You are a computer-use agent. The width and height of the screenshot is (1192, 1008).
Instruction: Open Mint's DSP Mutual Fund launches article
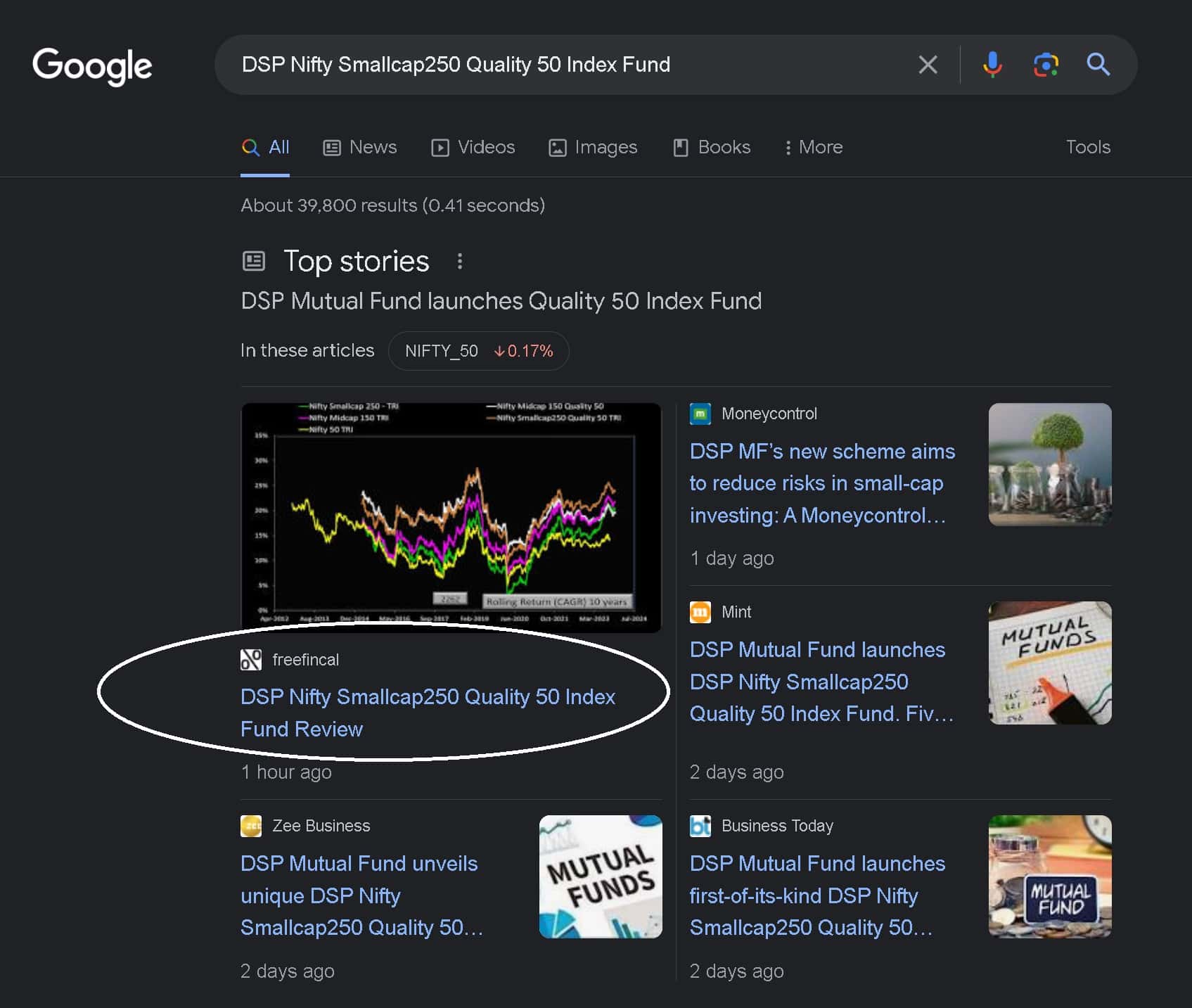[821, 682]
